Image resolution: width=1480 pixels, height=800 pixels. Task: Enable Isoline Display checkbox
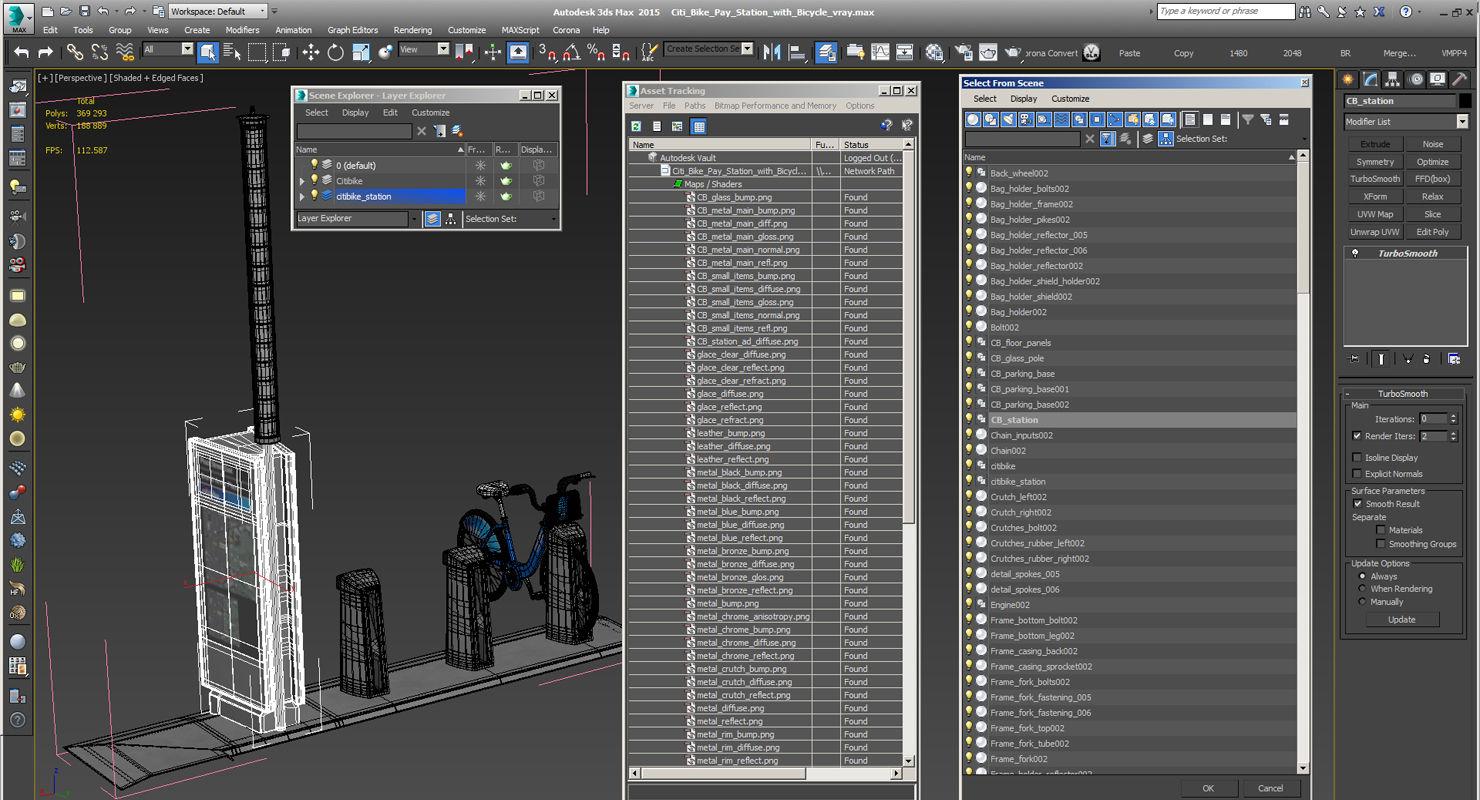click(1357, 457)
